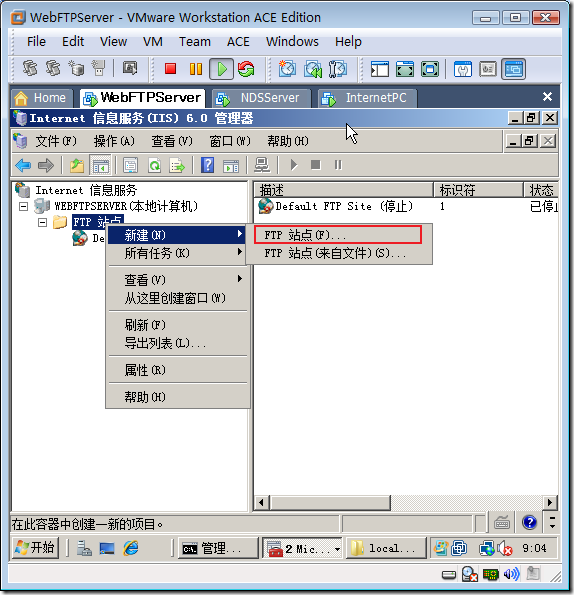Open the IIS 文件(F) menu
The image size is (574, 595).
click(x=55, y=141)
